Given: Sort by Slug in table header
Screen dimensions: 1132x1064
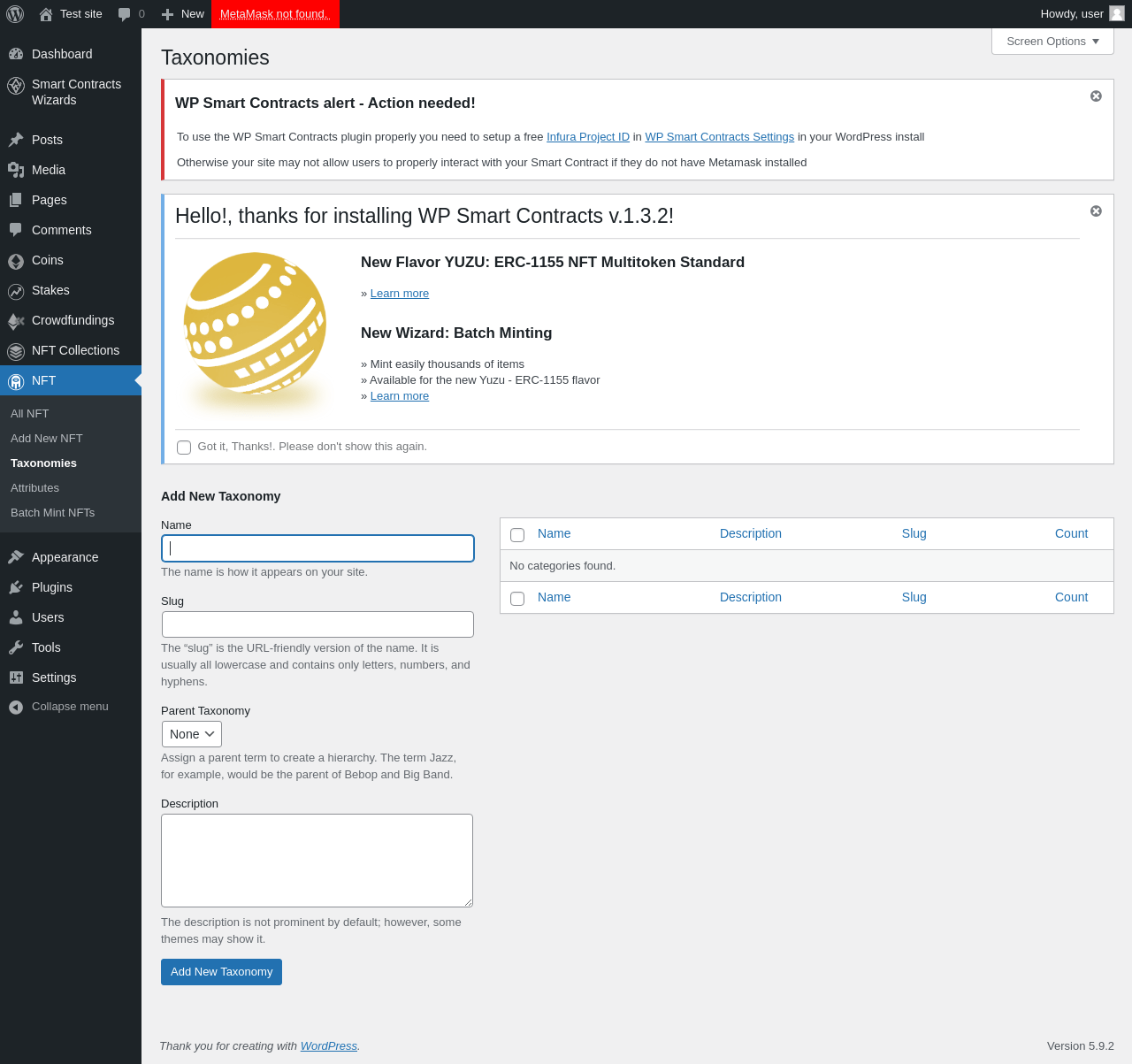Looking at the screenshot, I should tap(914, 533).
